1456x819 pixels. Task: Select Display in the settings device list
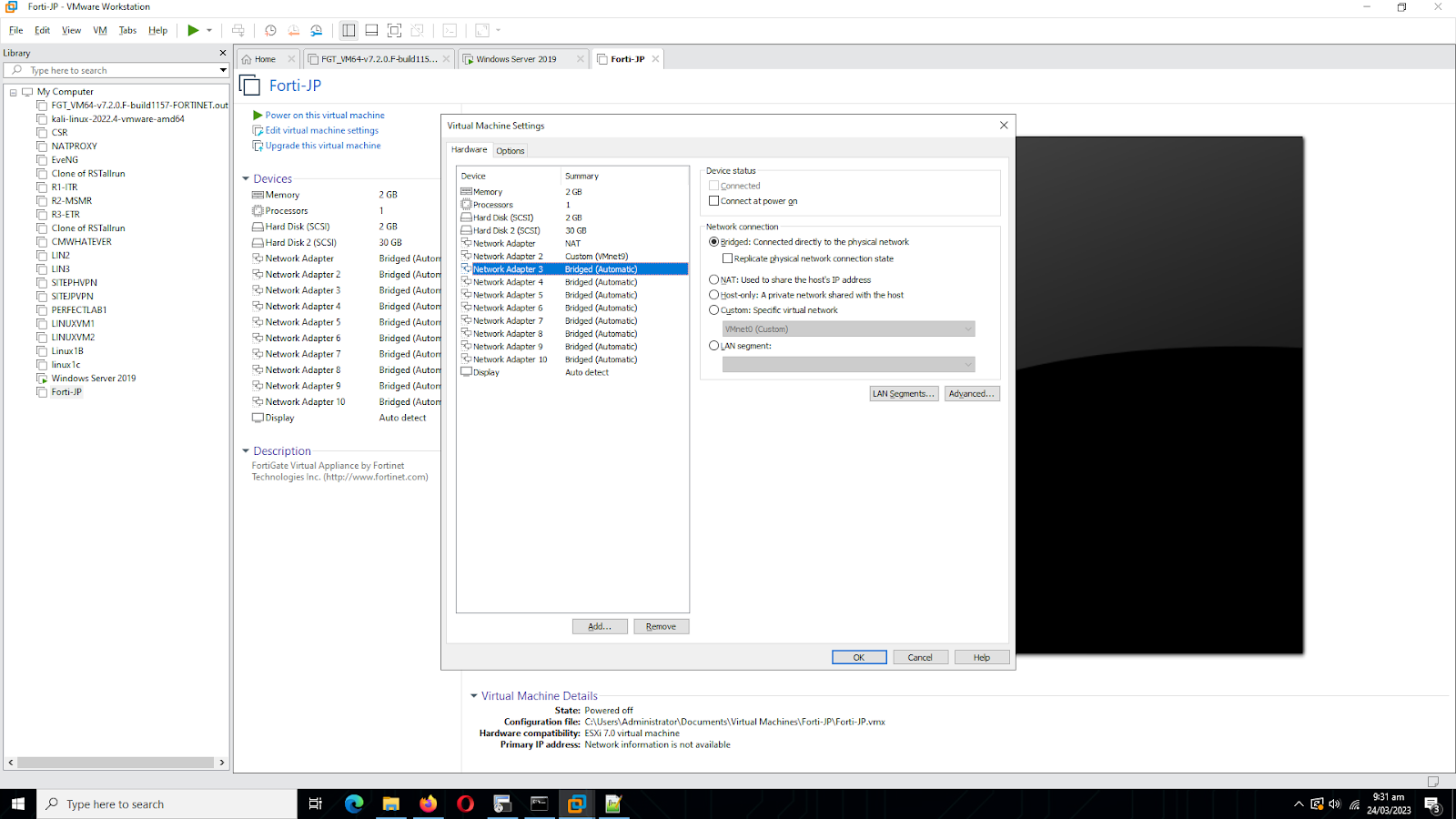pyautogui.click(x=572, y=372)
